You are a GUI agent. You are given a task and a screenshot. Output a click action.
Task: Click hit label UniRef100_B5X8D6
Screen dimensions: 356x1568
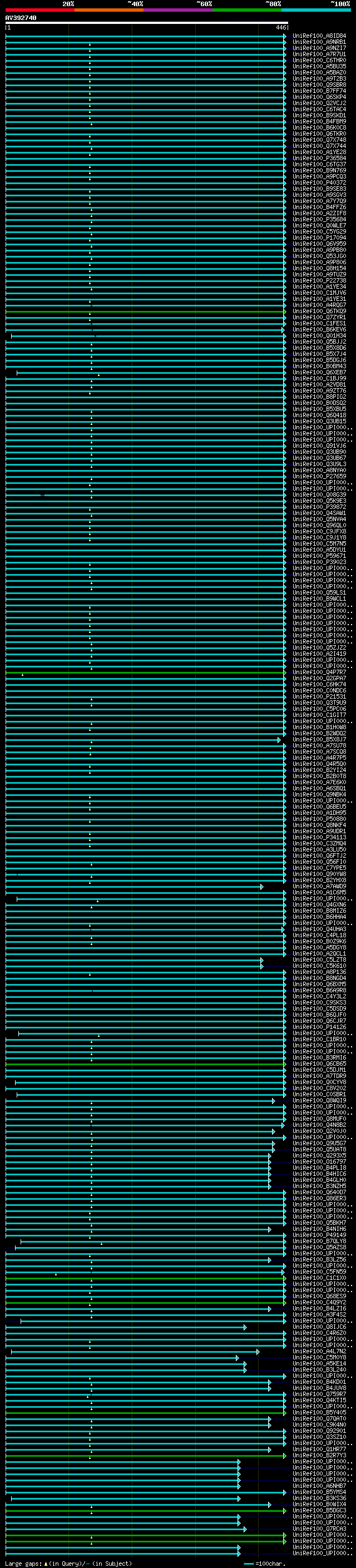pos(319,348)
